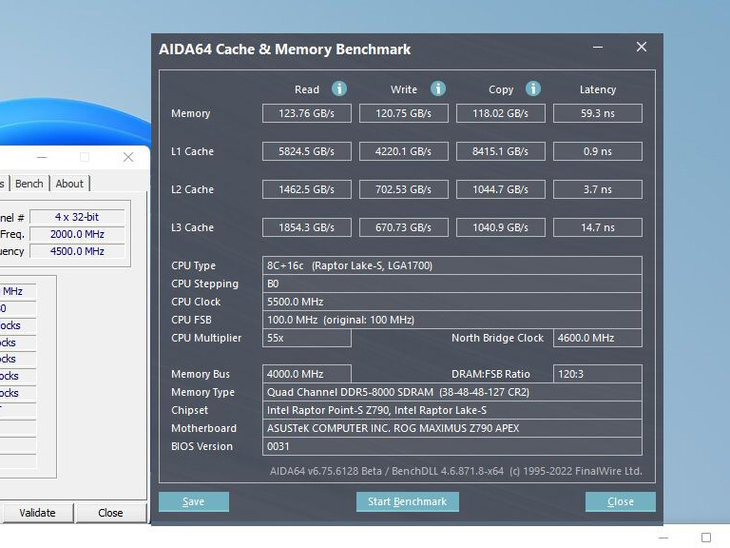The width and height of the screenshot is (730, 548).
Task: Open the Read benchmark info icon
Action: (x=339, y=88)
